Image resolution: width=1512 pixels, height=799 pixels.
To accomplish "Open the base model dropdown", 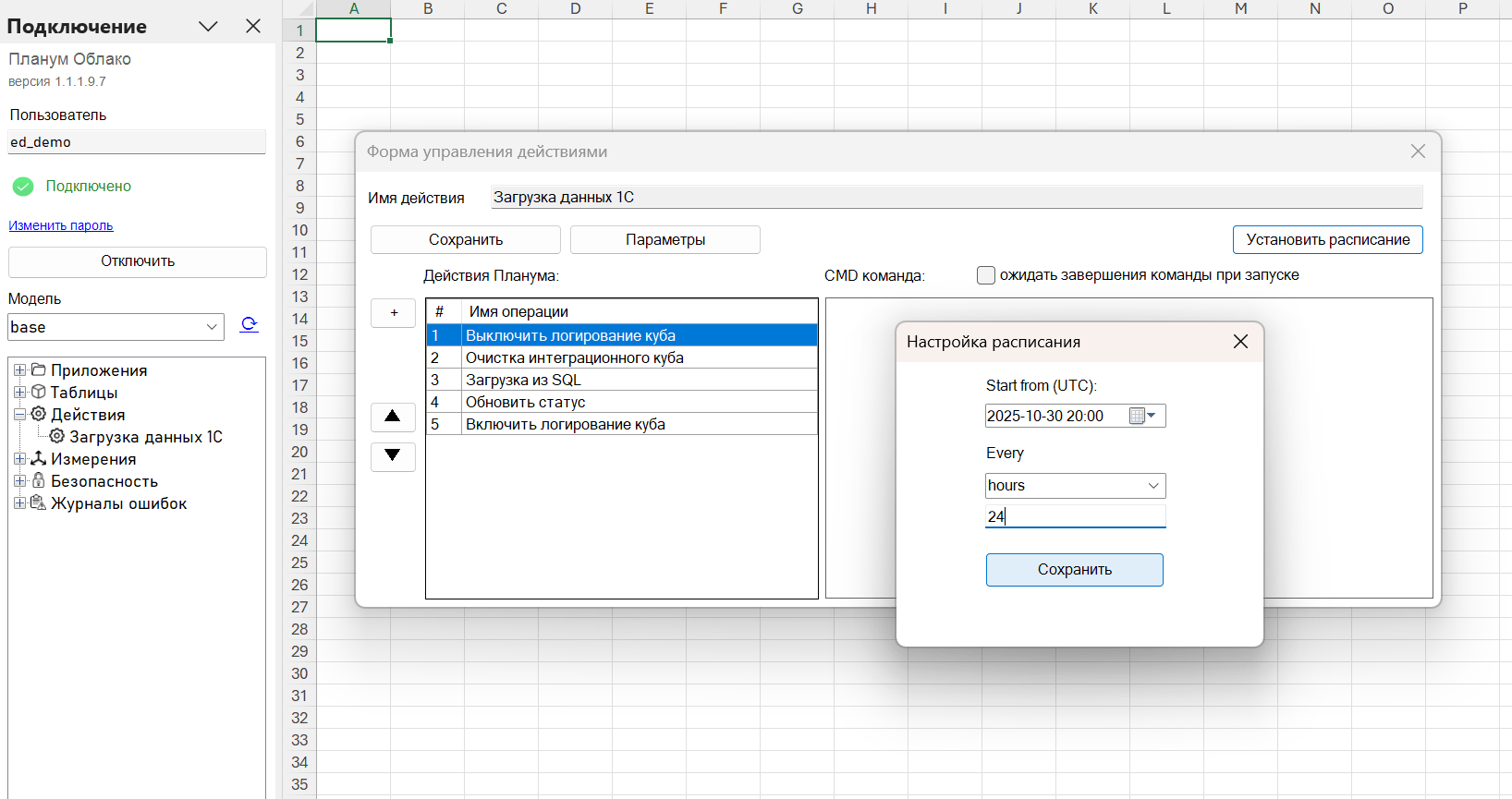I will click(116, 327).
